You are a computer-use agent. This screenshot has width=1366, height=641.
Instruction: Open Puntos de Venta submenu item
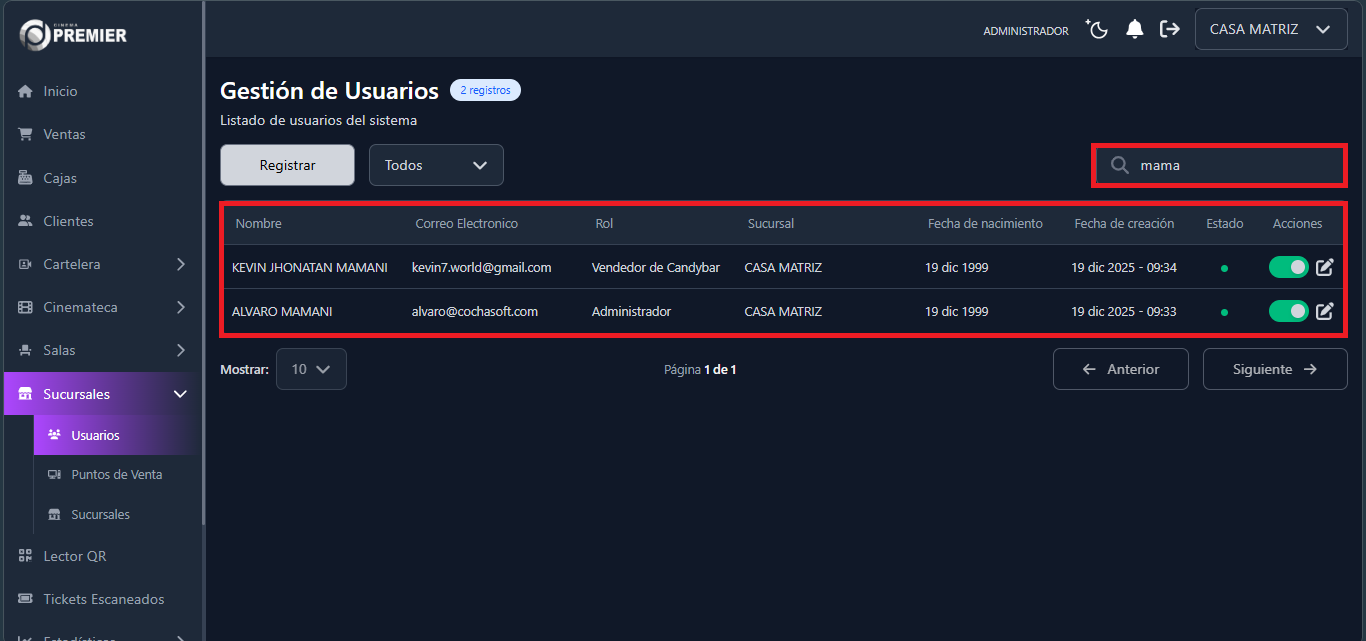(116, 475)
